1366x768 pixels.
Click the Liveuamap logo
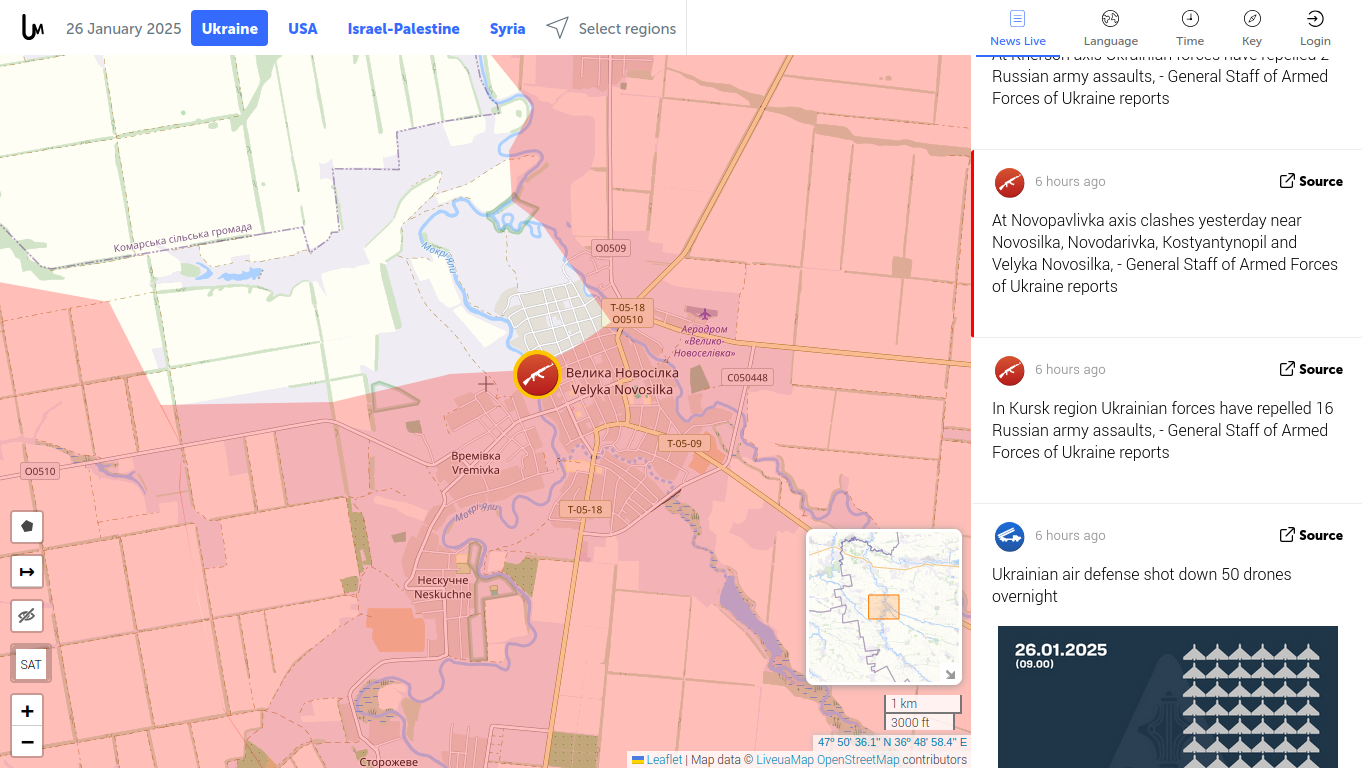(32, 28)
